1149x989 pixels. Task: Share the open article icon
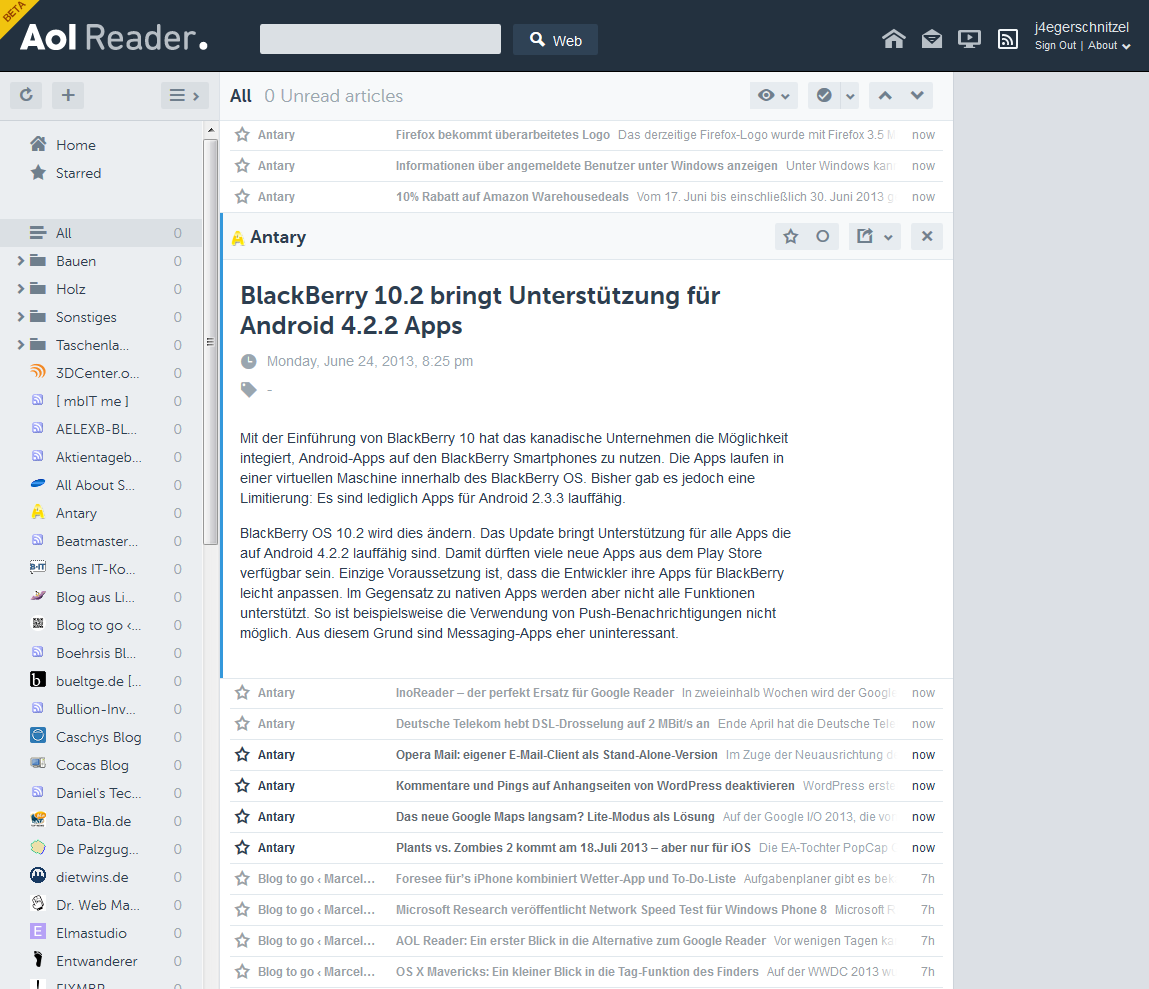(x=865, y=236)
